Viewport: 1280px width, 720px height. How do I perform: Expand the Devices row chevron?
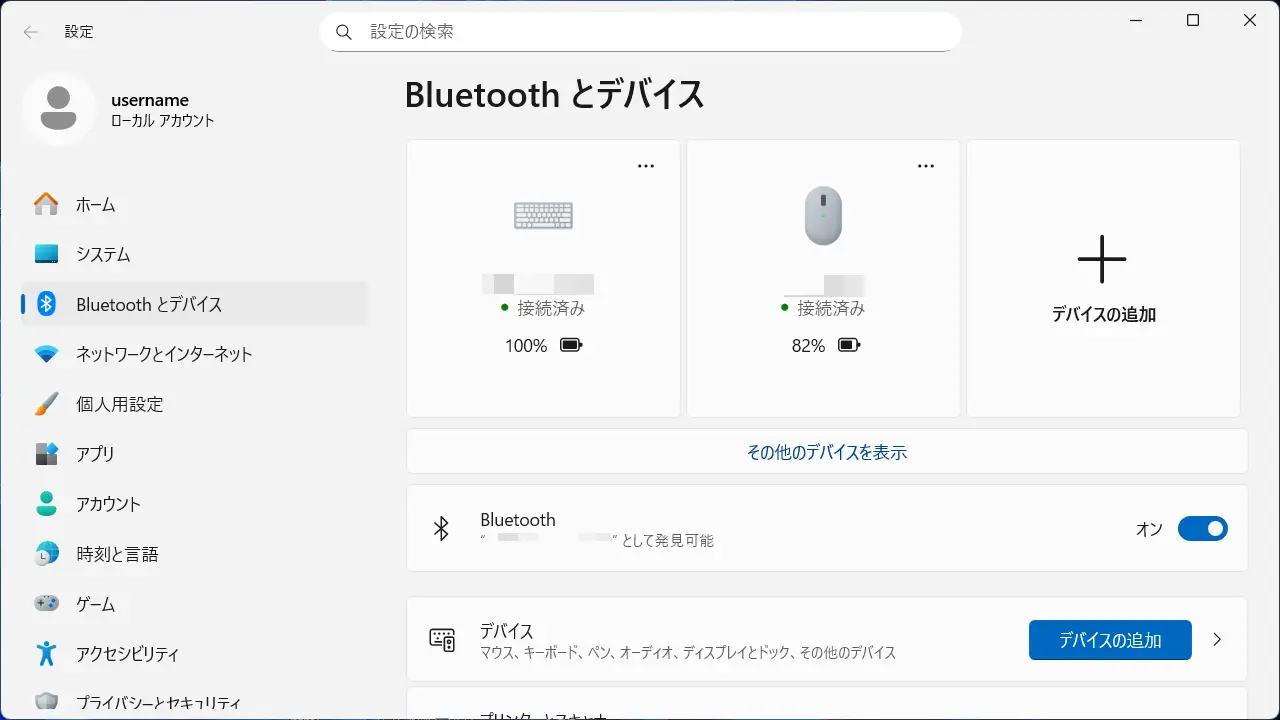pyautogui.click(x=1217, y=640)
